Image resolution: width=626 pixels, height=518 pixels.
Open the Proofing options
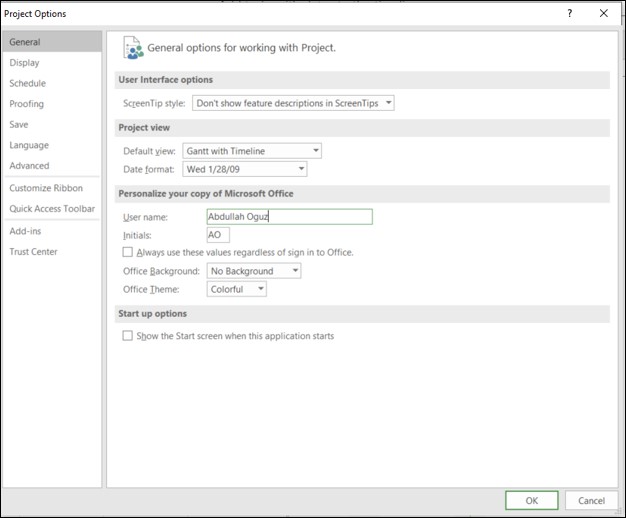point(27,104)
